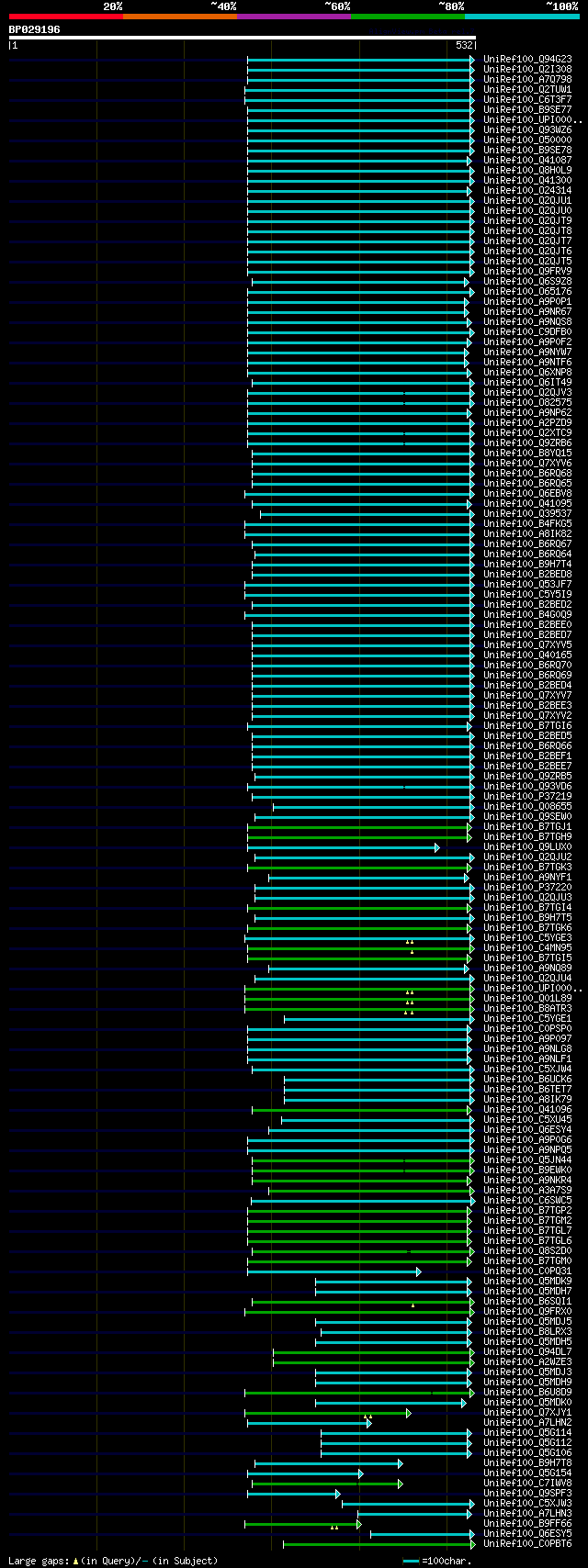Choose hit UniRef100_B4G0Q9
The image size is (588, 1568).
[x=527, y=614]
